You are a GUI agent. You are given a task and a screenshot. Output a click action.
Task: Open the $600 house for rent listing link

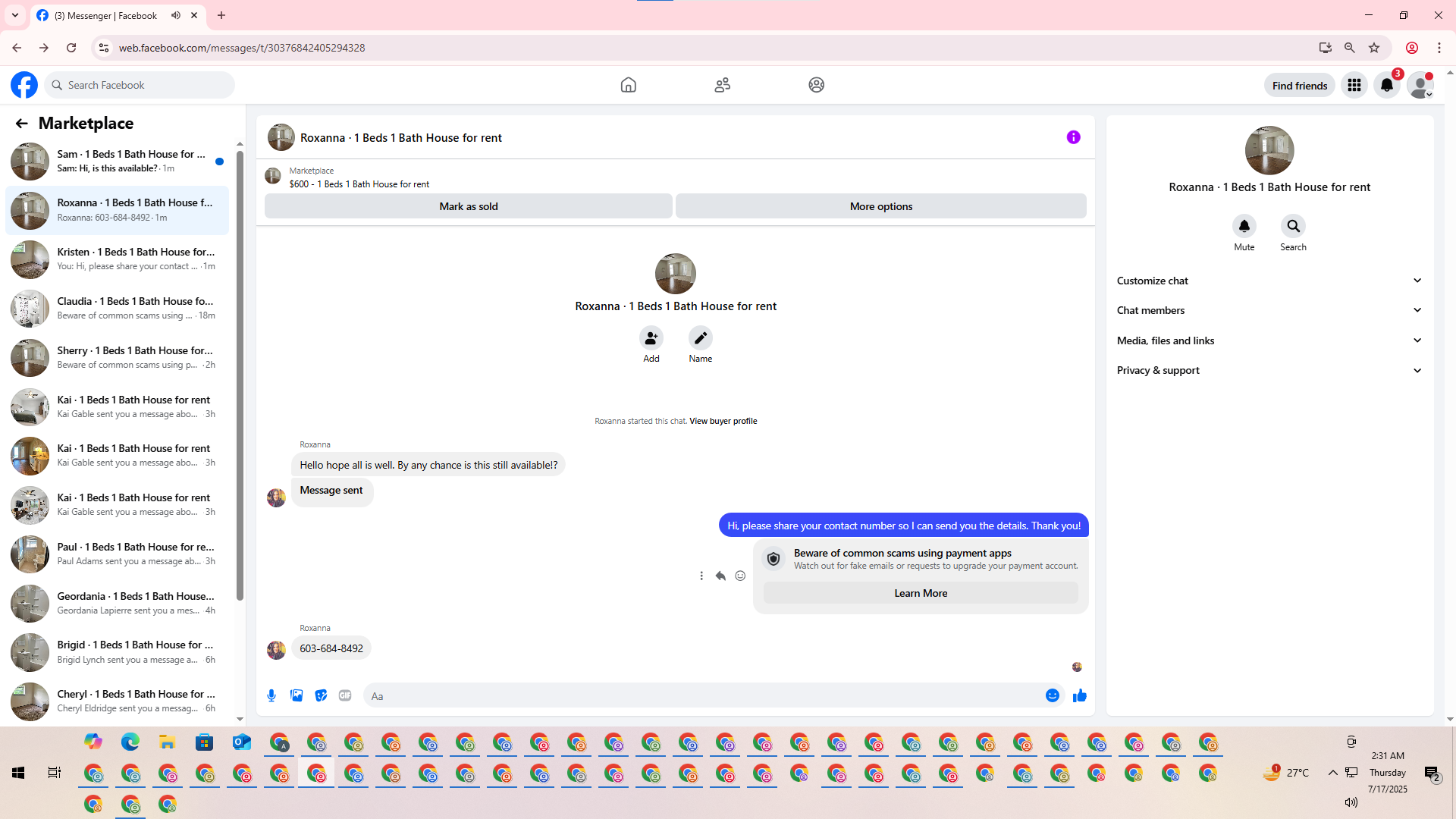(x=359, y=184)
